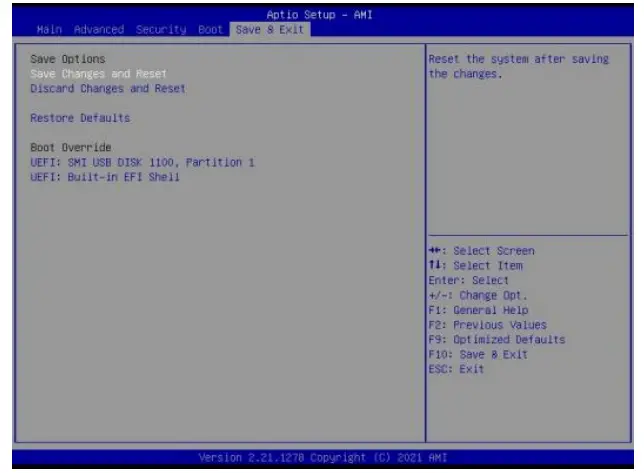Click the Select Screen key hint
The width and height of the screenshot is (644, 473).
482,251
